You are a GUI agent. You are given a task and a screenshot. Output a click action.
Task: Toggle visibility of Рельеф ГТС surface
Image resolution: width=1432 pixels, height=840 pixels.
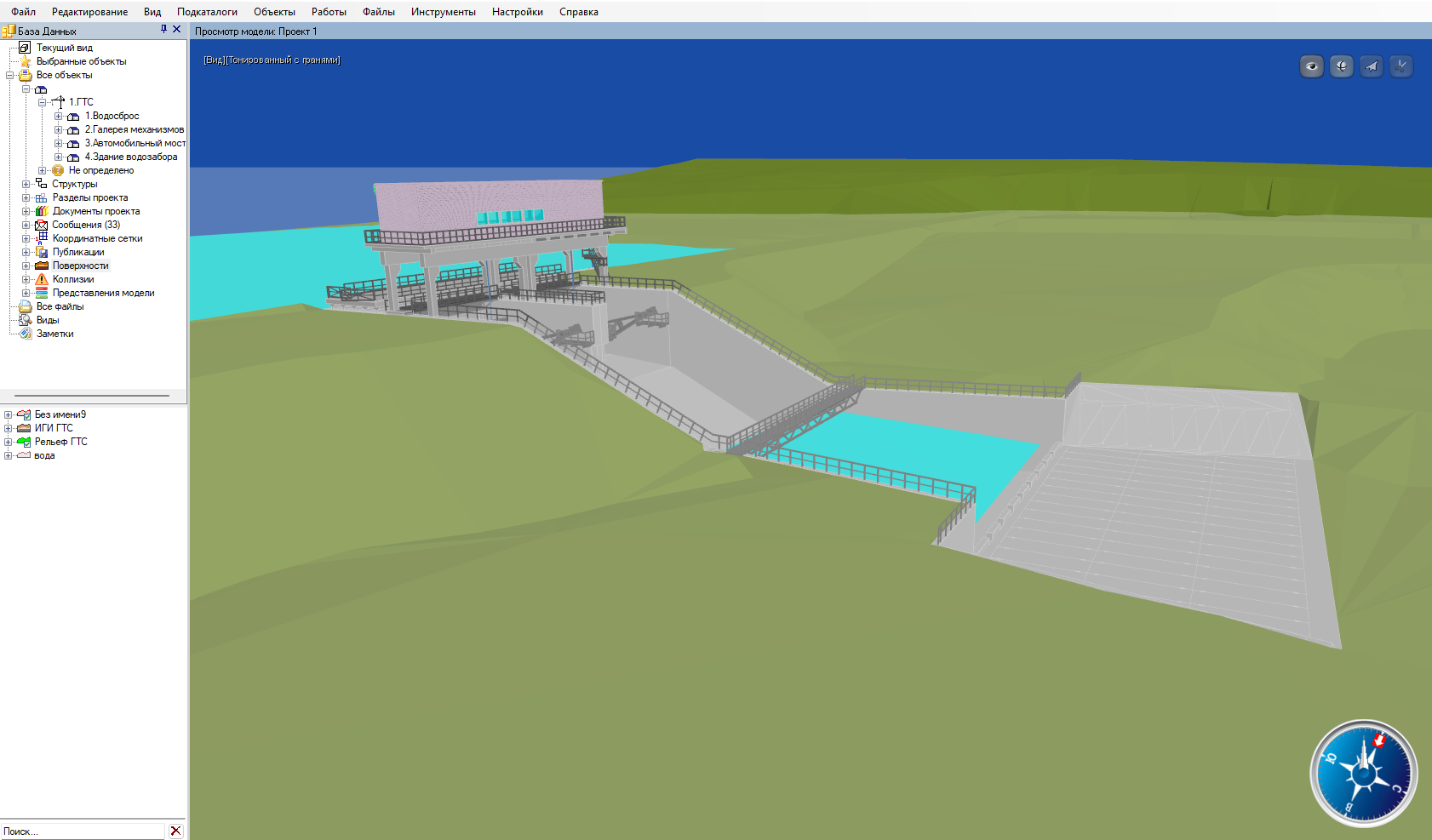coord(24,442)
